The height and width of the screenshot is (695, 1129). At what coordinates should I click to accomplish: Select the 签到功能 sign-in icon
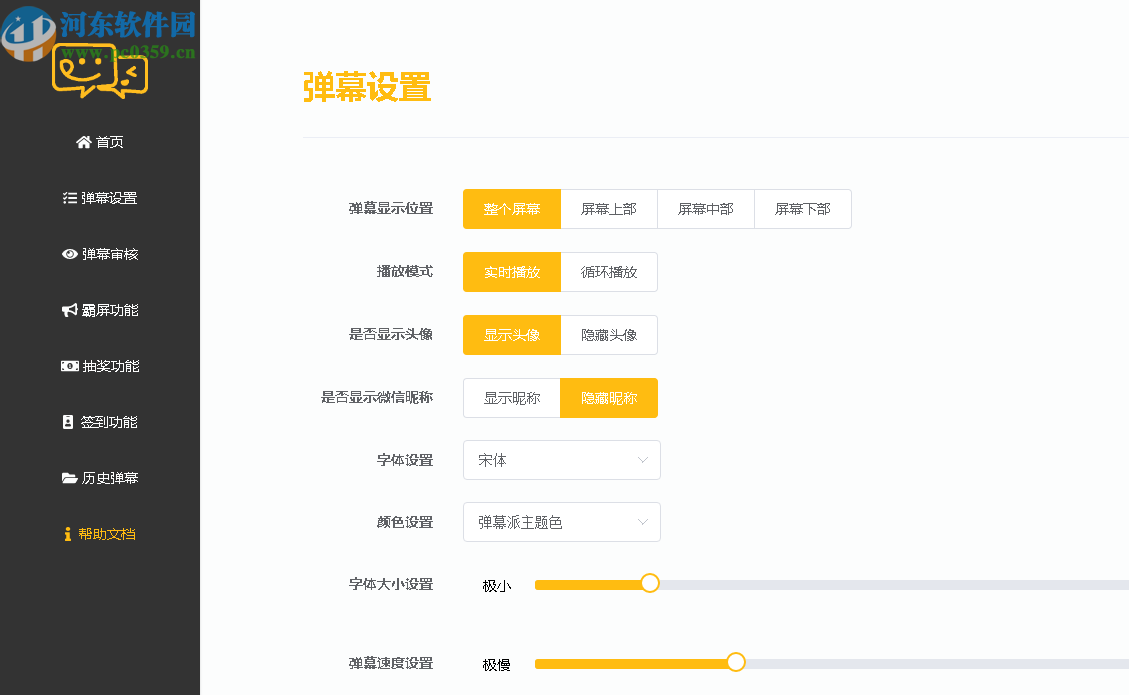pyautogui.click(x=65, y=422)
